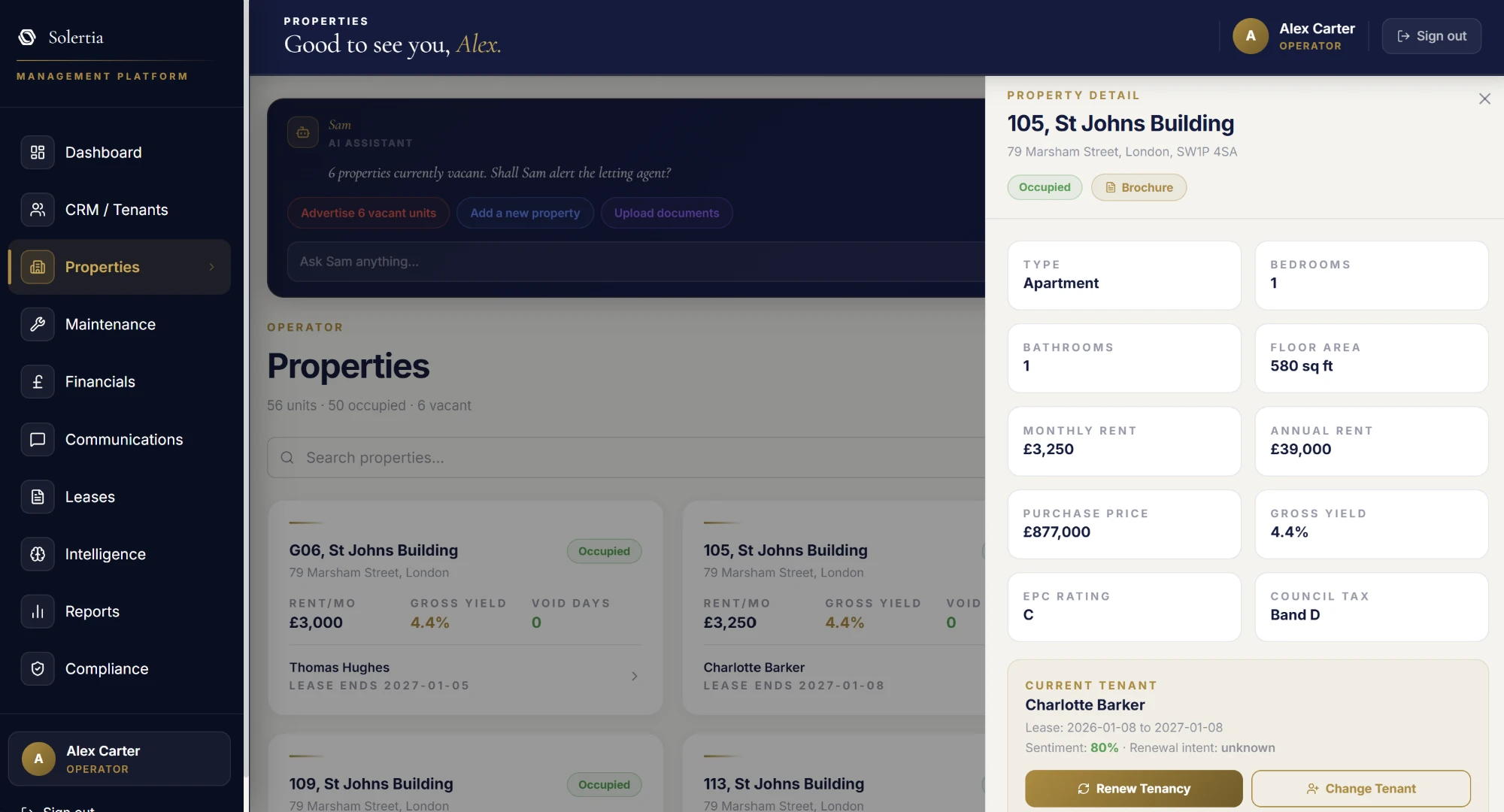This screenshot has width=1504, height=812.
Task: Focus the Search properties field
Action: [626, 457]
